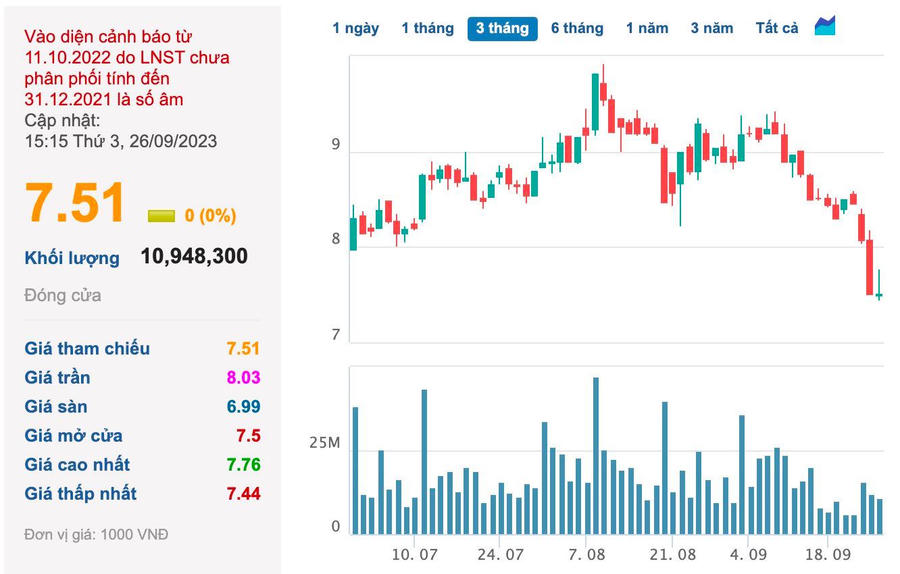The height and width of the screenshot is (574, 900).
Task: Select the active 3 tháng tab
Action: click(x=502, y=28)
